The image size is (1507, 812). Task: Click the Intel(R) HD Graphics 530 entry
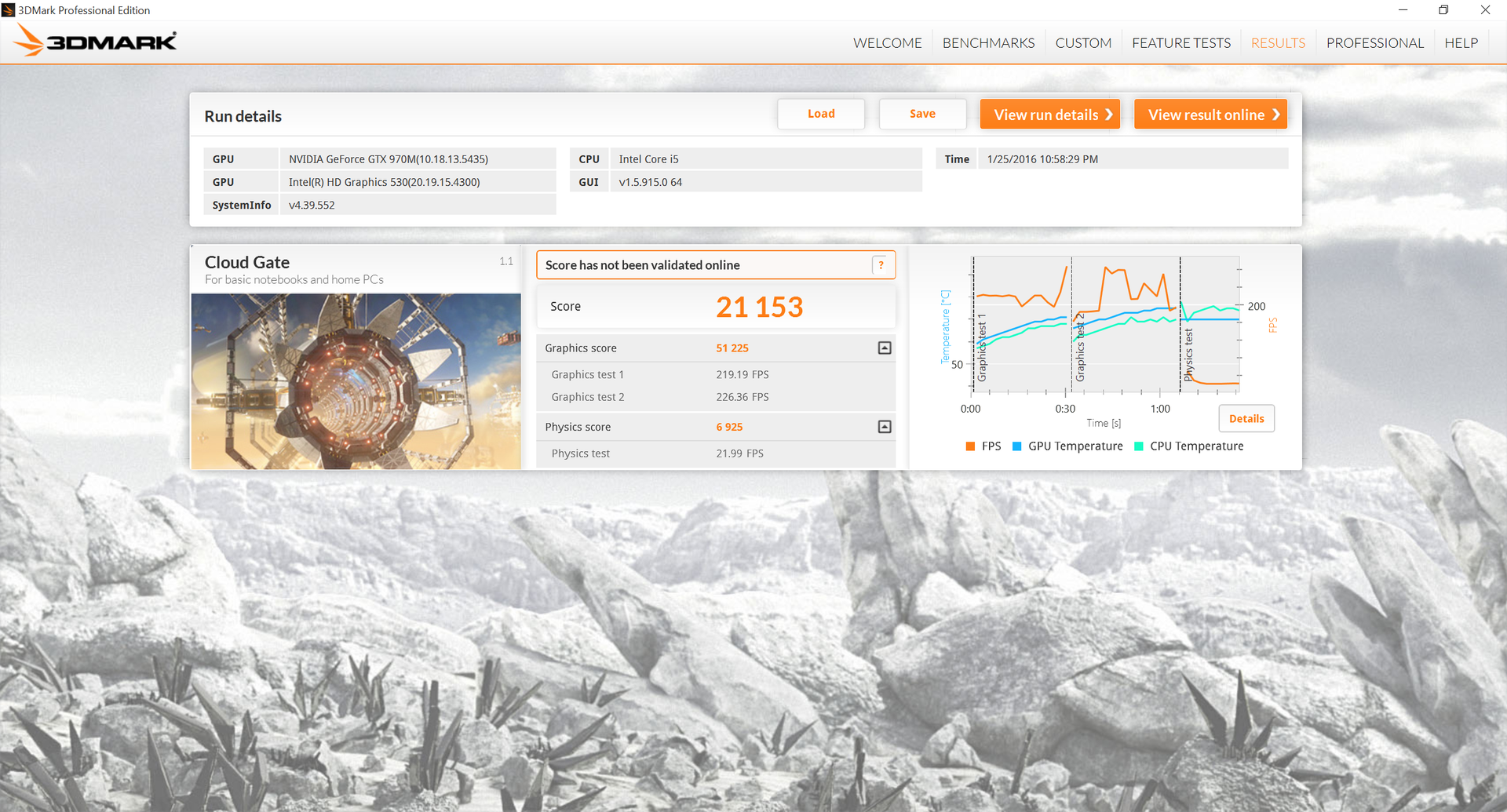point(384,182)
